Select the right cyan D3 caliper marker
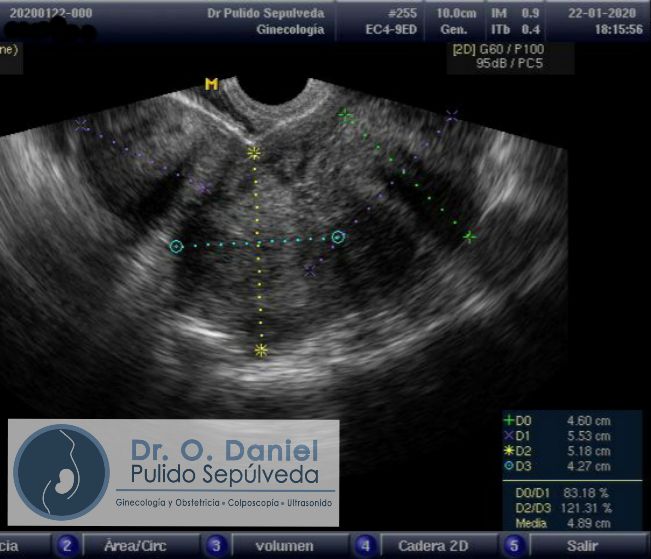Image resolution: width=651 pixels, height=559 pixels. (338, 237)
